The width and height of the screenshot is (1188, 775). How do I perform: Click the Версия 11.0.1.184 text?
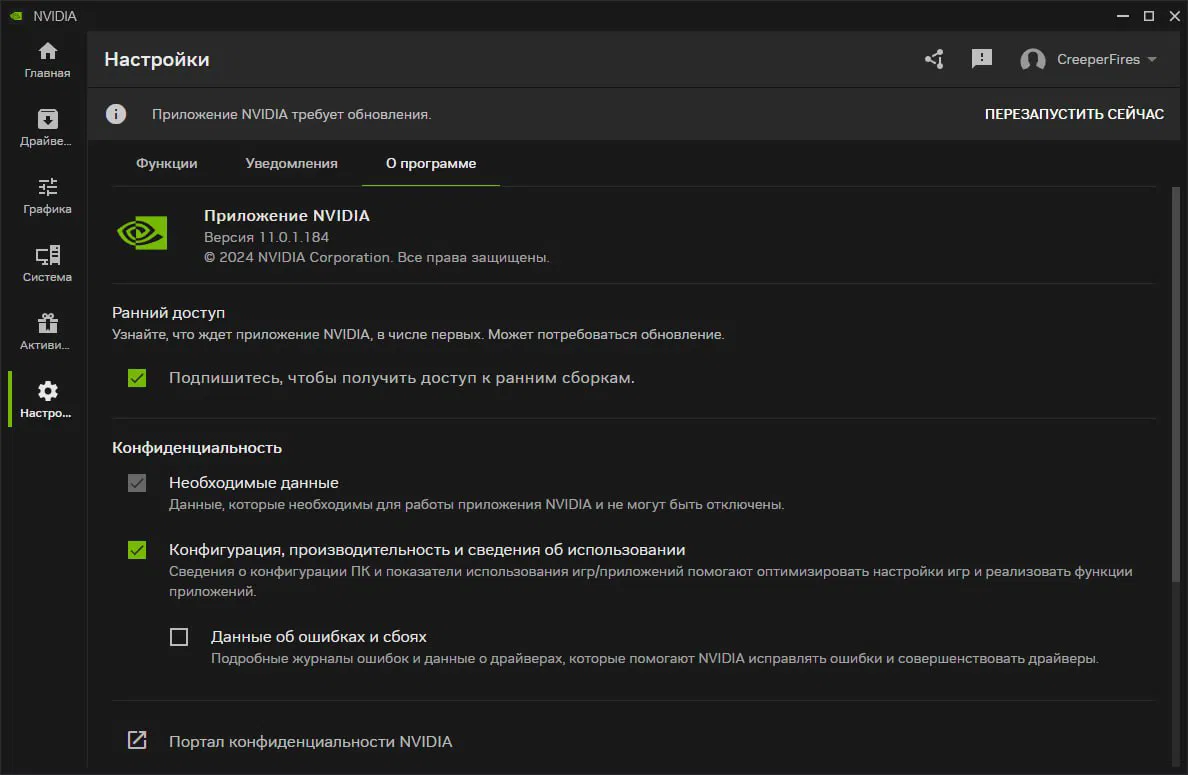[x=267, y=237]
